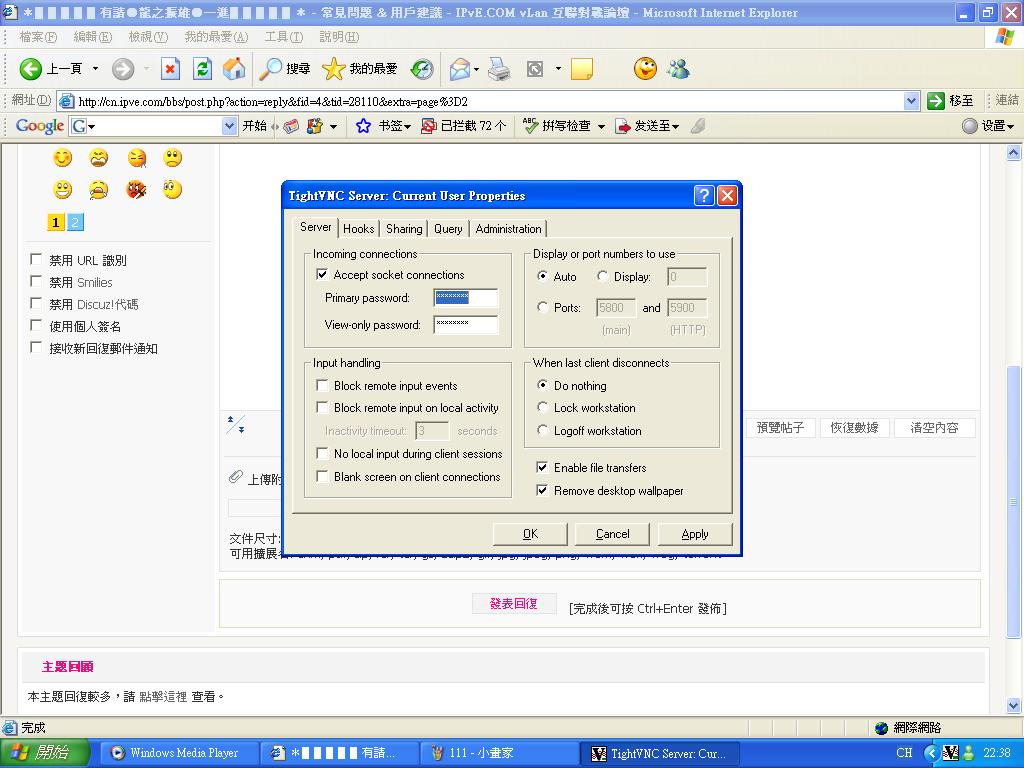1024x768 pixels.
Task: Stop page loading with red X icon
Action: (170, 69)
